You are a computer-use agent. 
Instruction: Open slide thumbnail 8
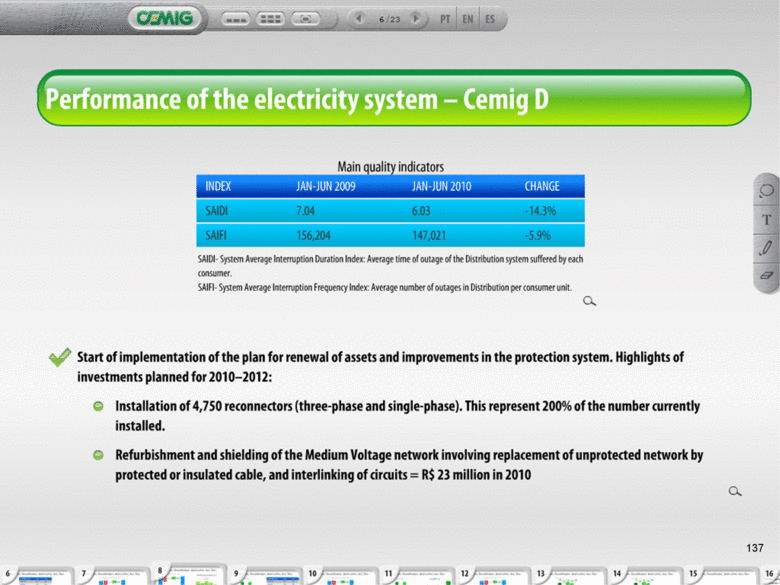click(190, 575)
